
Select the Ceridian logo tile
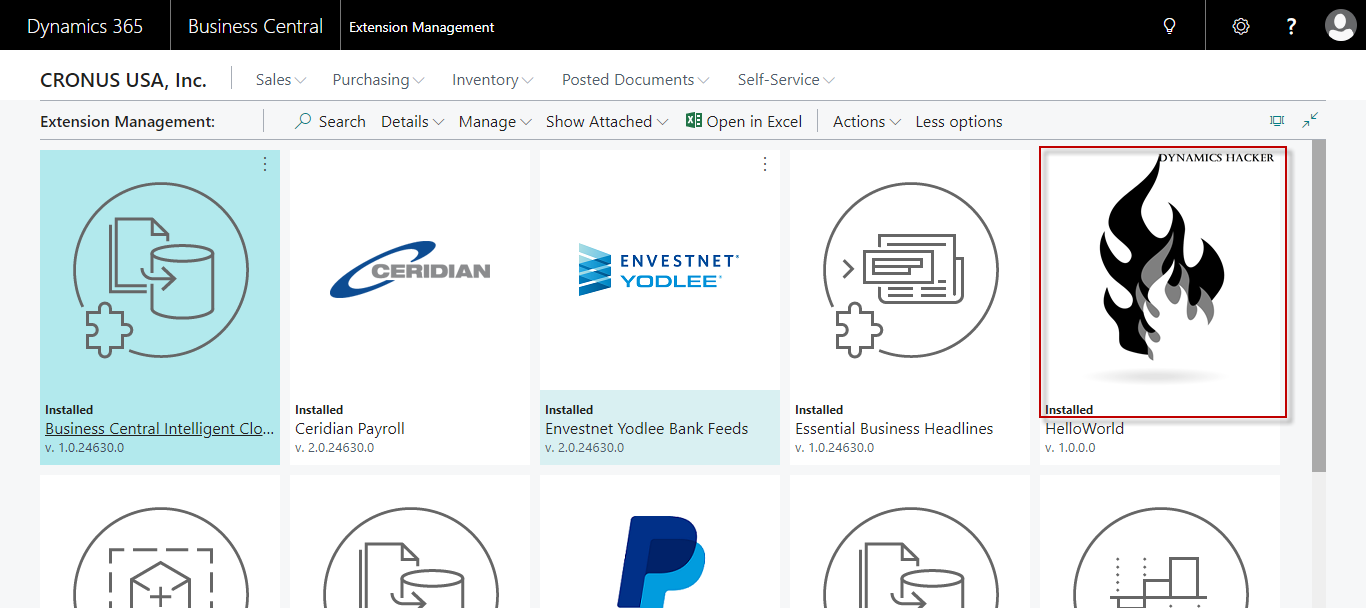[410, 270]
